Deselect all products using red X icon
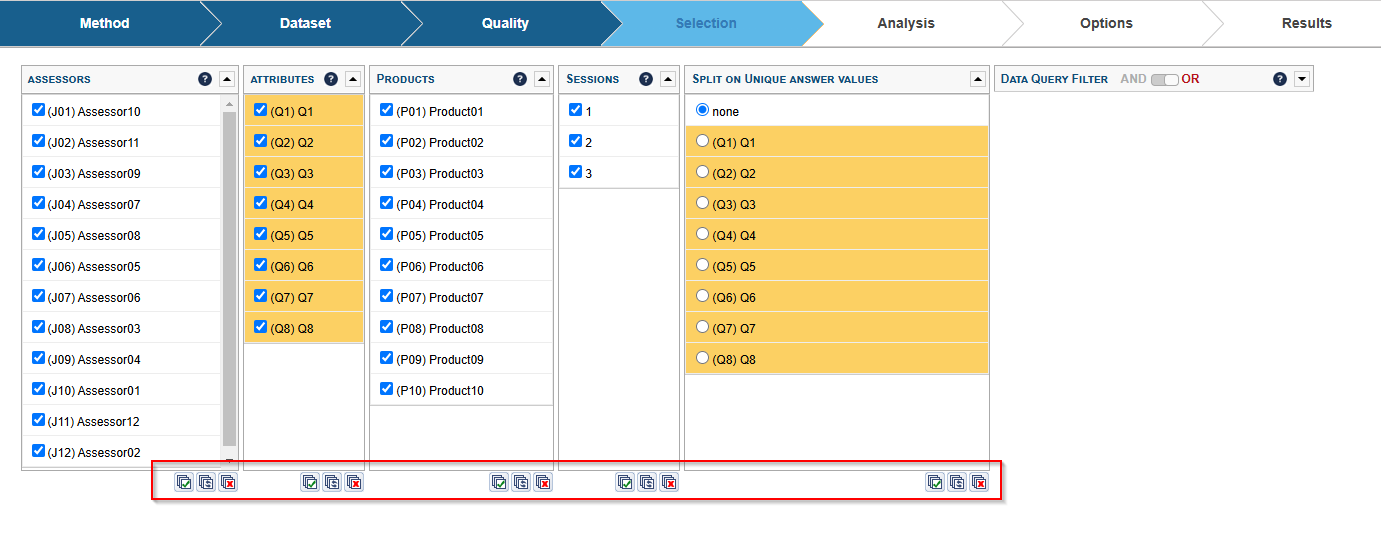Image resolution: width=1381 pixels, height=546 pixels. click(543, 483)
